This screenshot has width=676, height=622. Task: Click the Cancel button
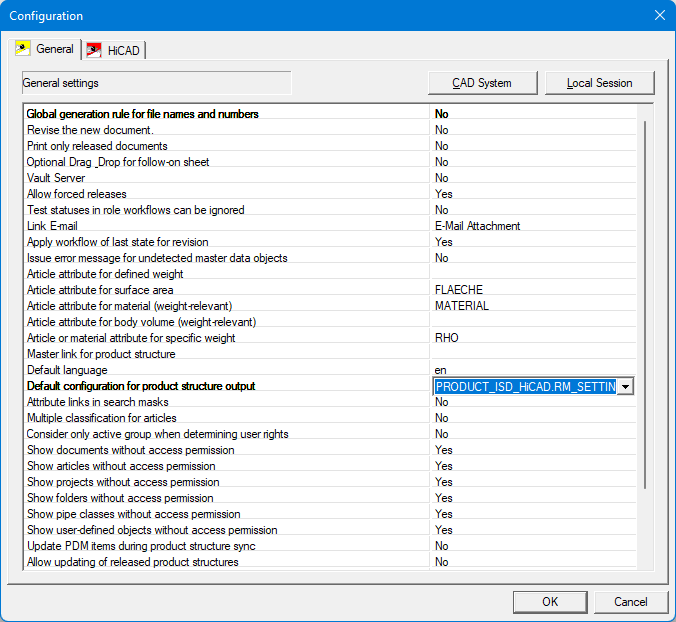click(631, 602)
